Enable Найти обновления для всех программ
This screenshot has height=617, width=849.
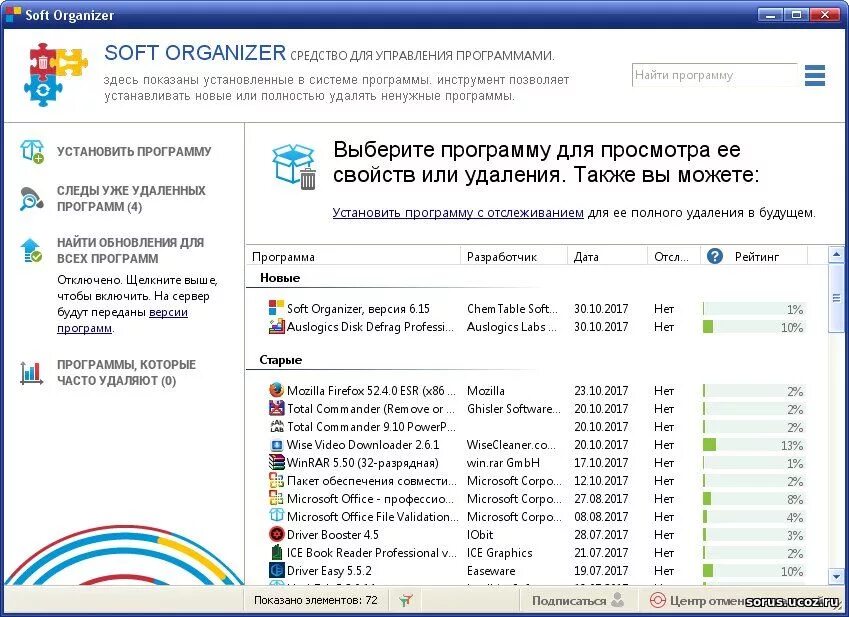tap(130, 251)
